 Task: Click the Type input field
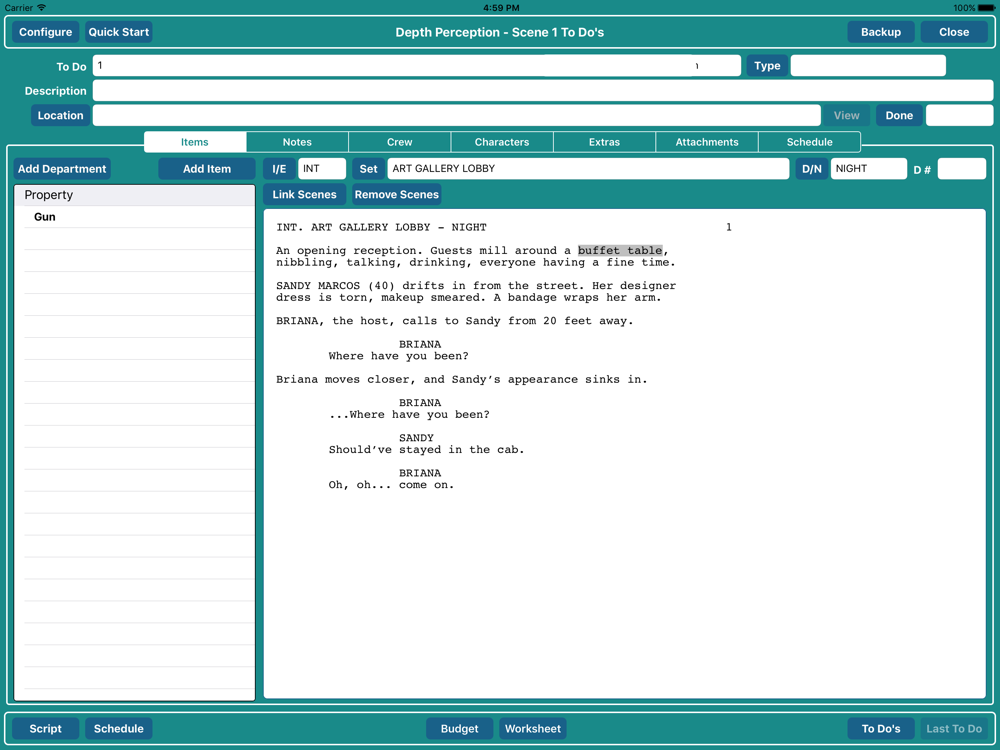[x=868, y=66]
